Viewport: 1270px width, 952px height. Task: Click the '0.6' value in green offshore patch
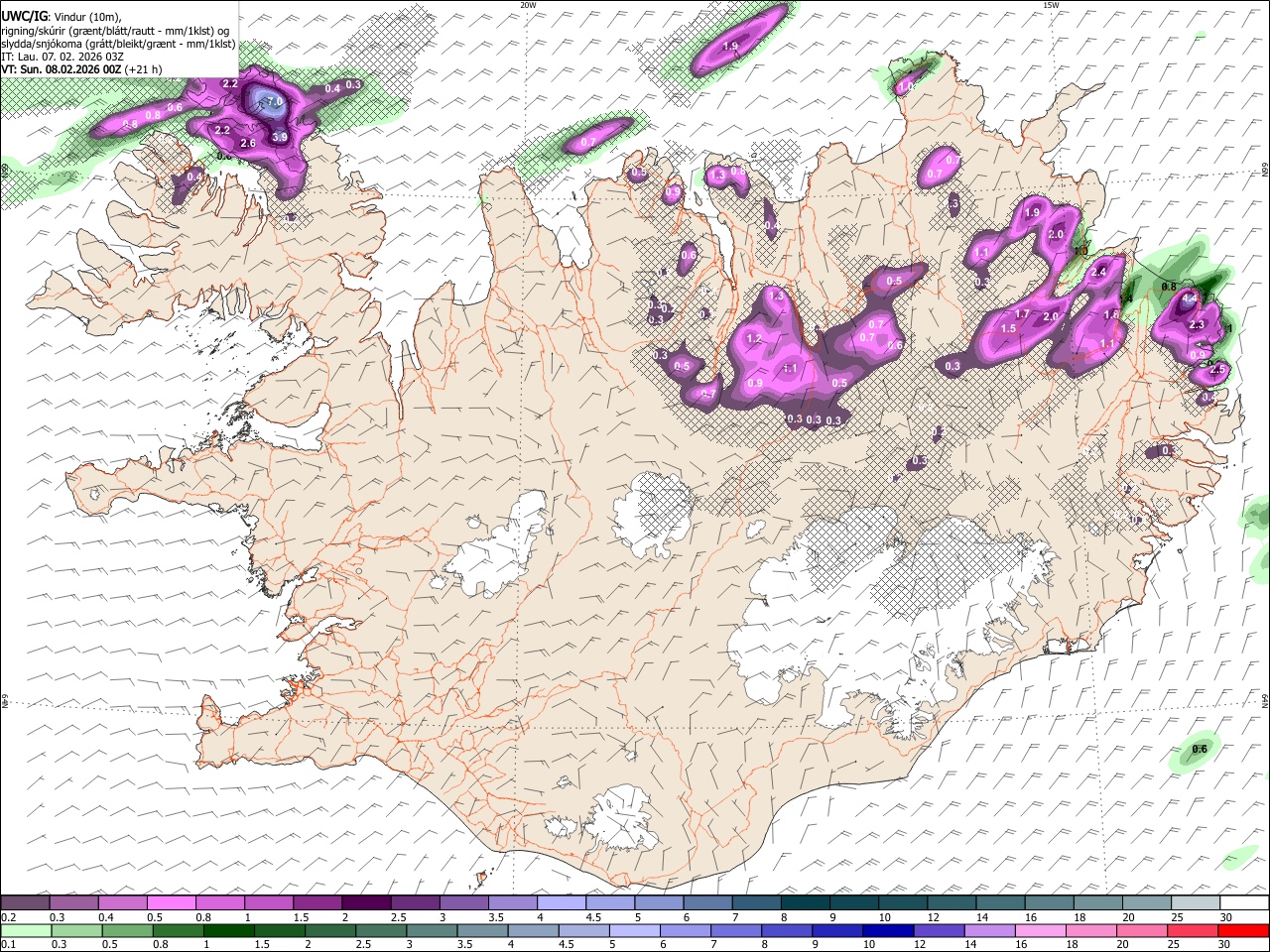pos(1200,749)
